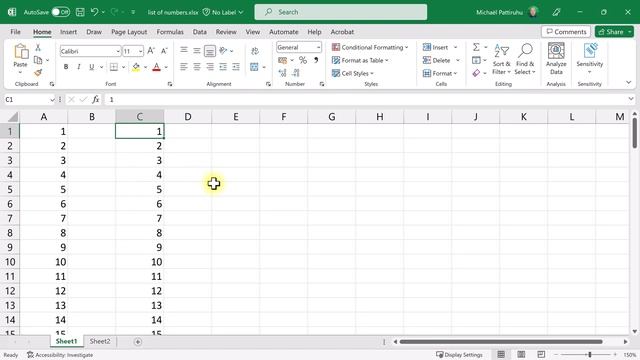640x360 pixels.
Task: Cut selection with scissors icon
Action: tap(38, 48)
